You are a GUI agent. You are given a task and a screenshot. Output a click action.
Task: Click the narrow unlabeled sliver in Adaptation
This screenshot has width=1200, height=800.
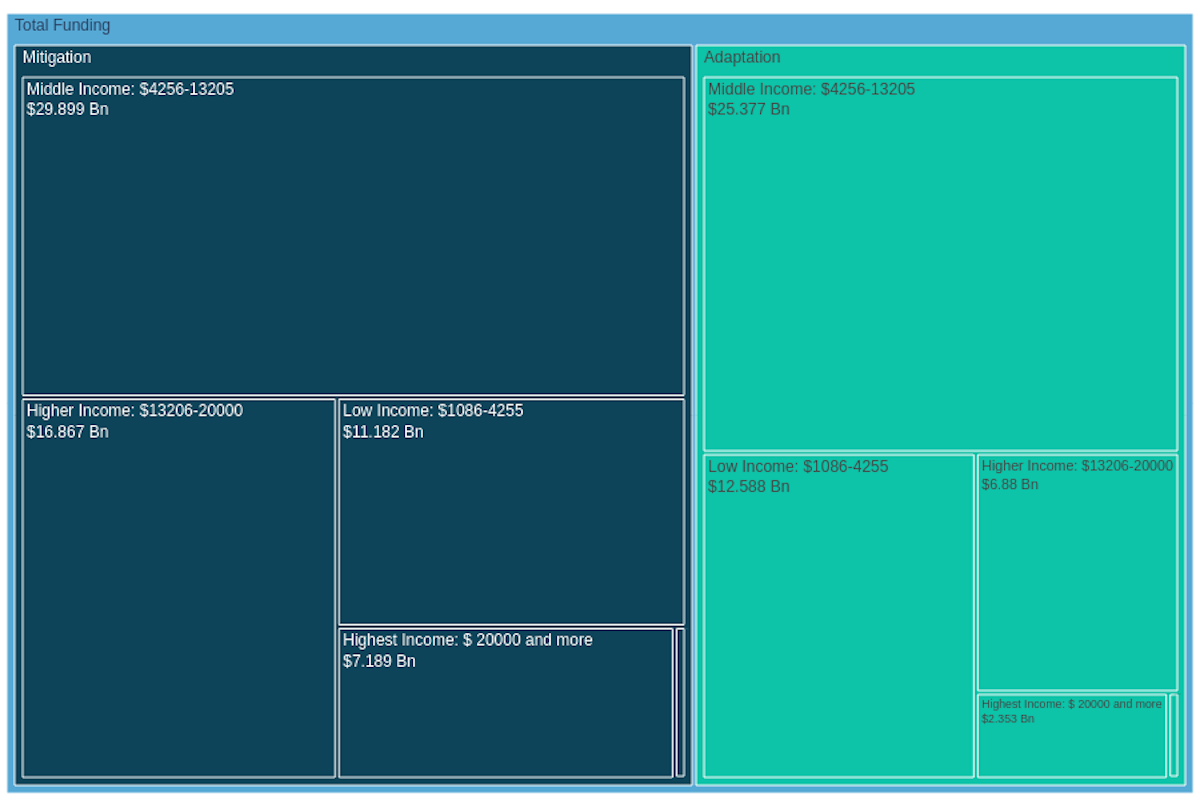click(1174, 735)
